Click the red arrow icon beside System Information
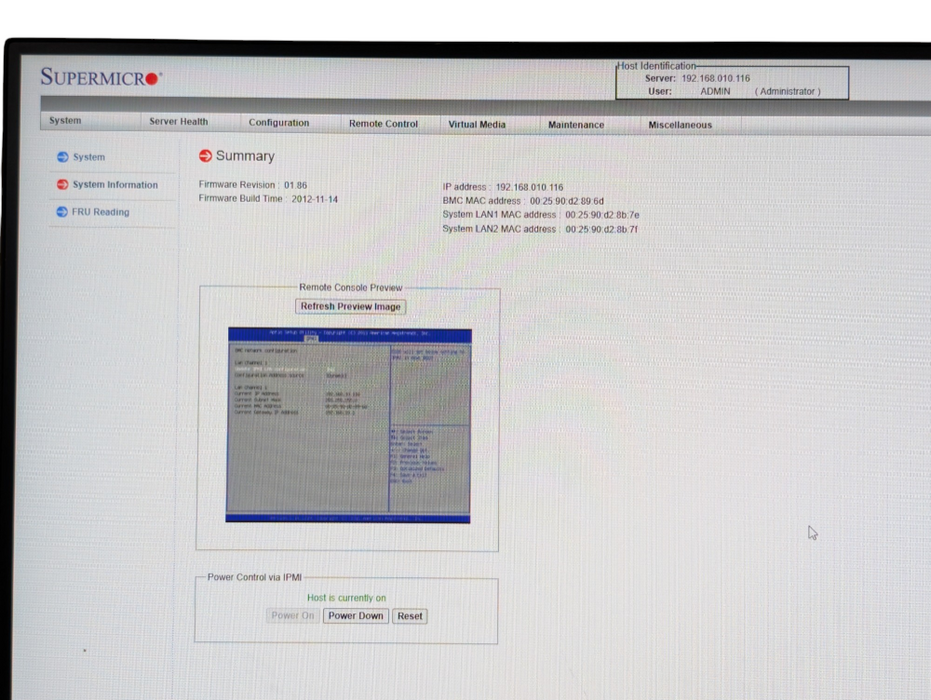931x700 pixels. tap(62, 184)
